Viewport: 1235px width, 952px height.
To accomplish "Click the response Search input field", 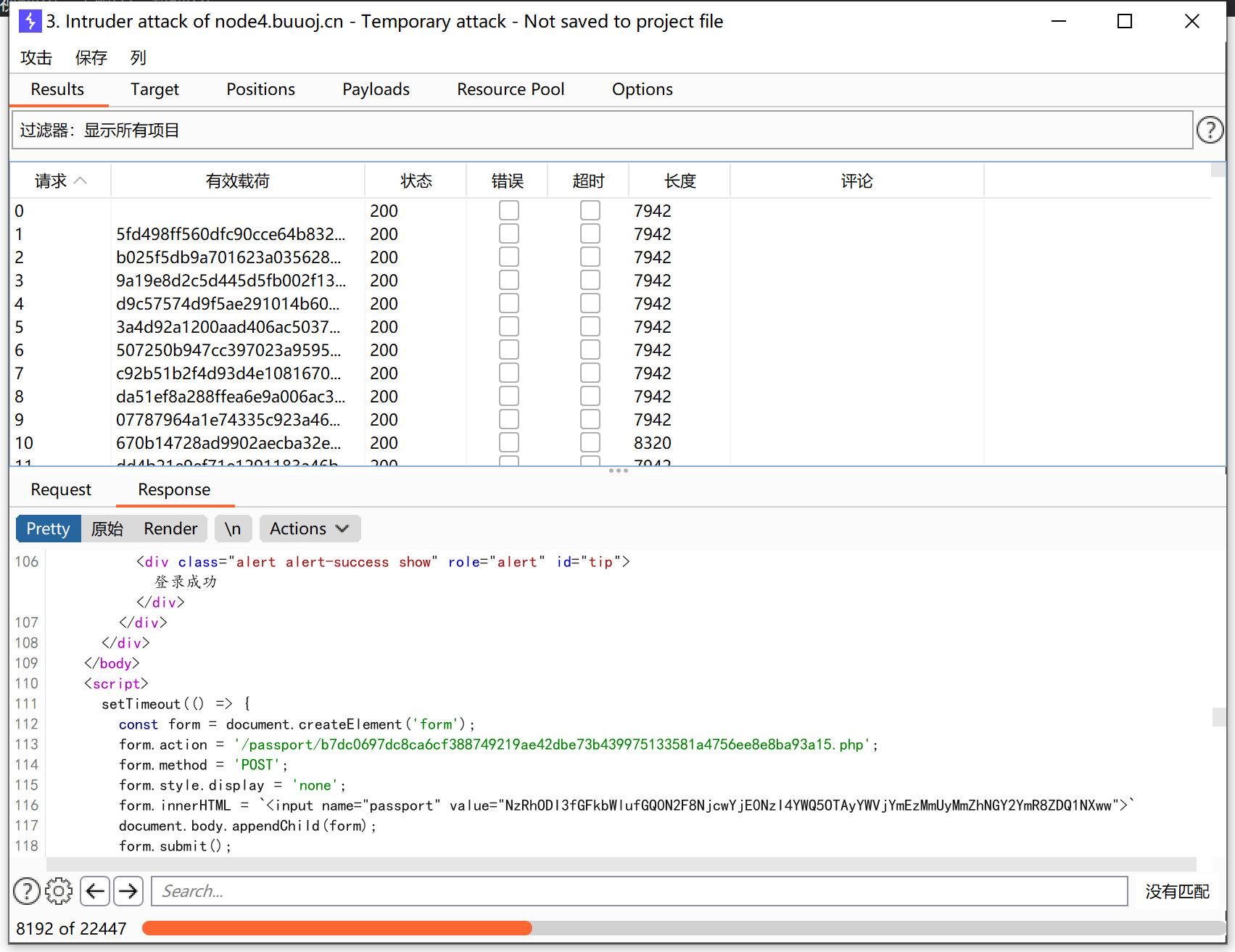I will [638, 891].
